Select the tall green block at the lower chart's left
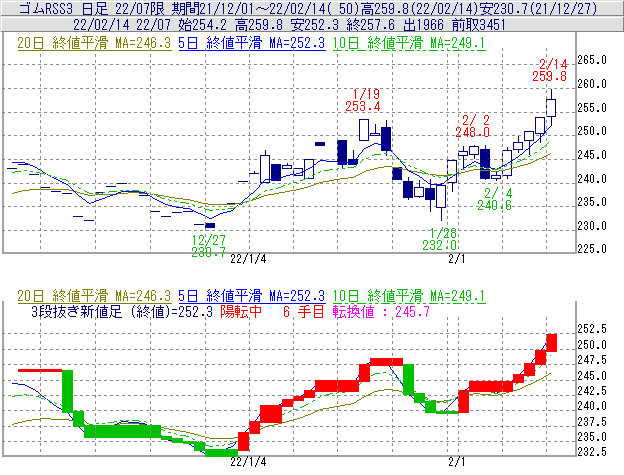Image resolution: width=624 pixels, height=475 pixels. point(68,391)
